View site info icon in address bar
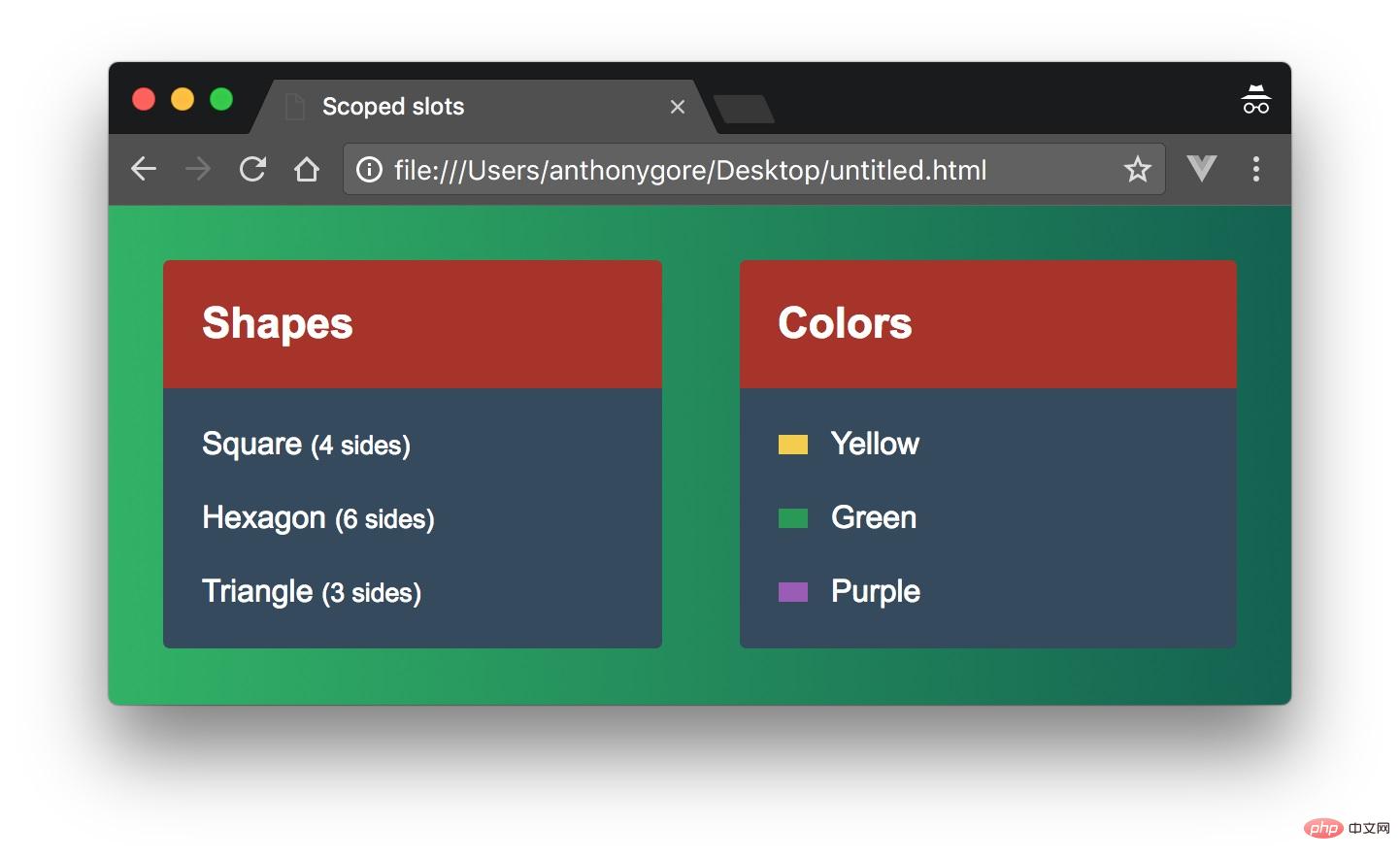 (x=369, y=170)
